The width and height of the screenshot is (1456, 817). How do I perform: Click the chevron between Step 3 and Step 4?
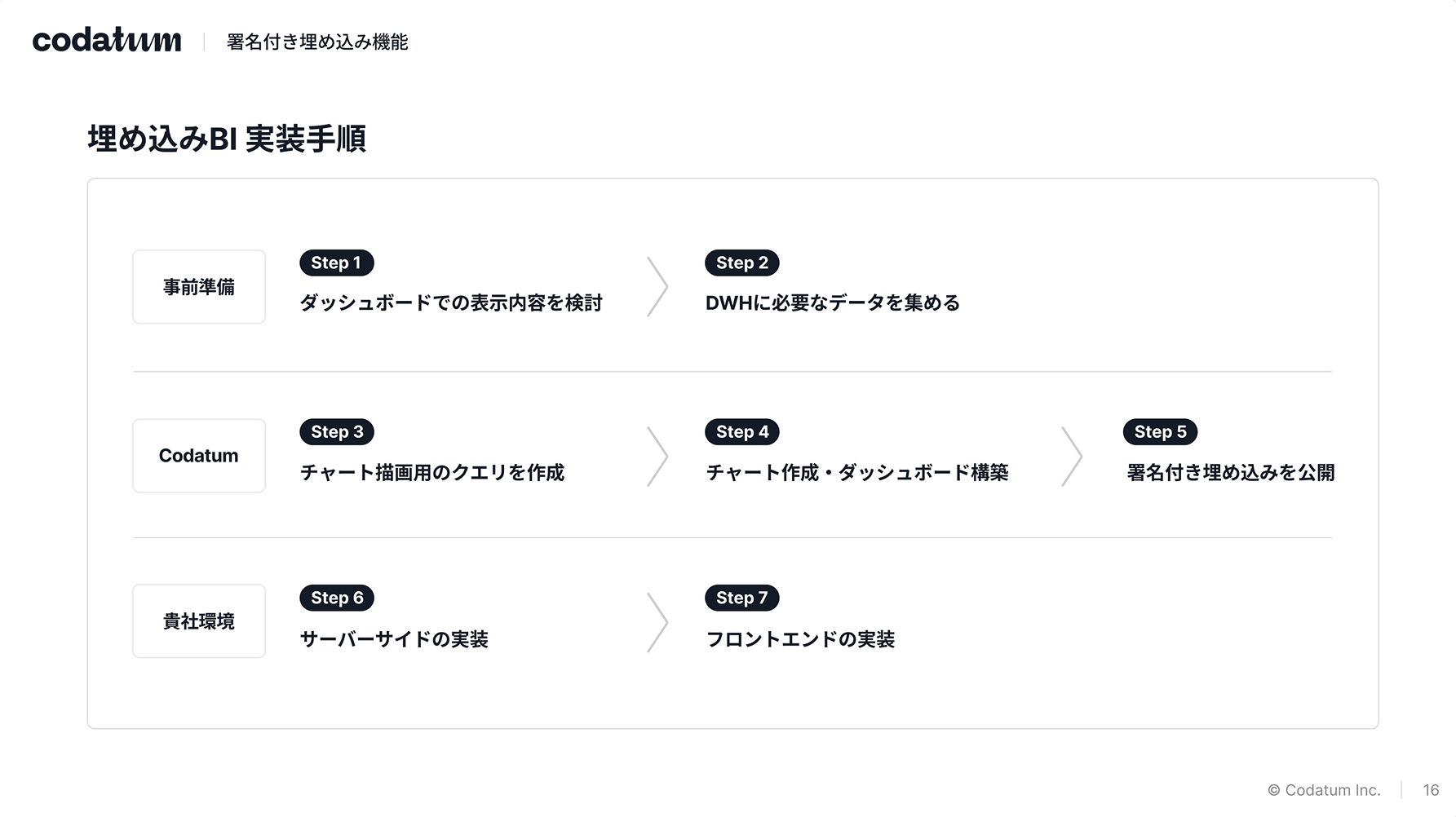(x=657, y=457)
